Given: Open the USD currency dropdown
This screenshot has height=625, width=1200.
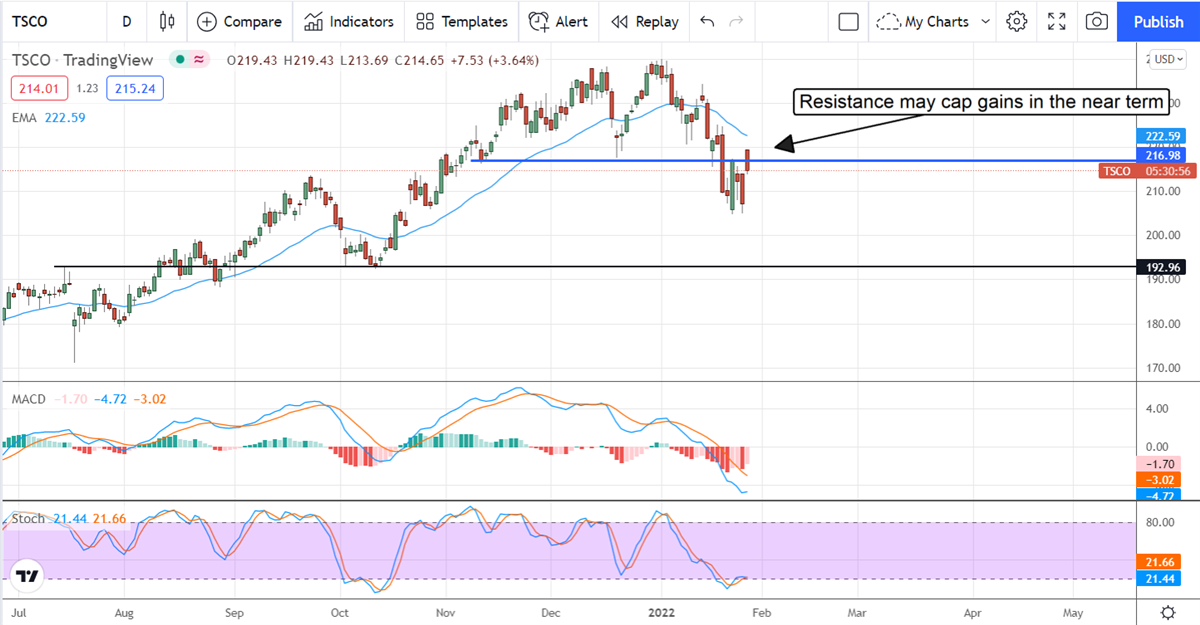Looking at the screenshot, I should coord(1166,60).
